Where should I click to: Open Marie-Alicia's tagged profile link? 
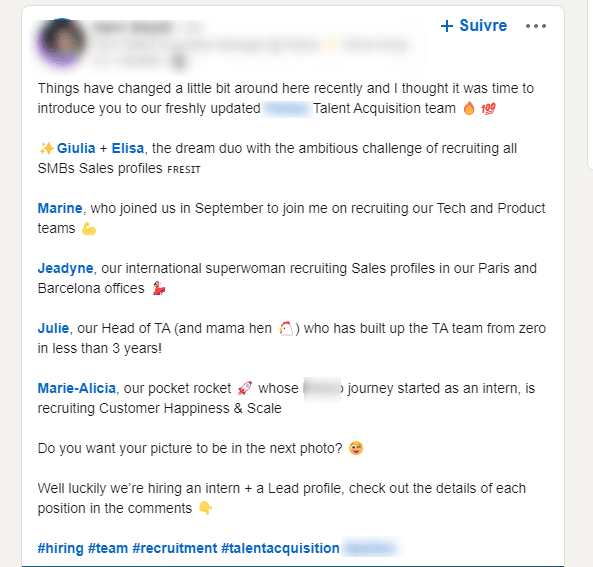(77, 388)
